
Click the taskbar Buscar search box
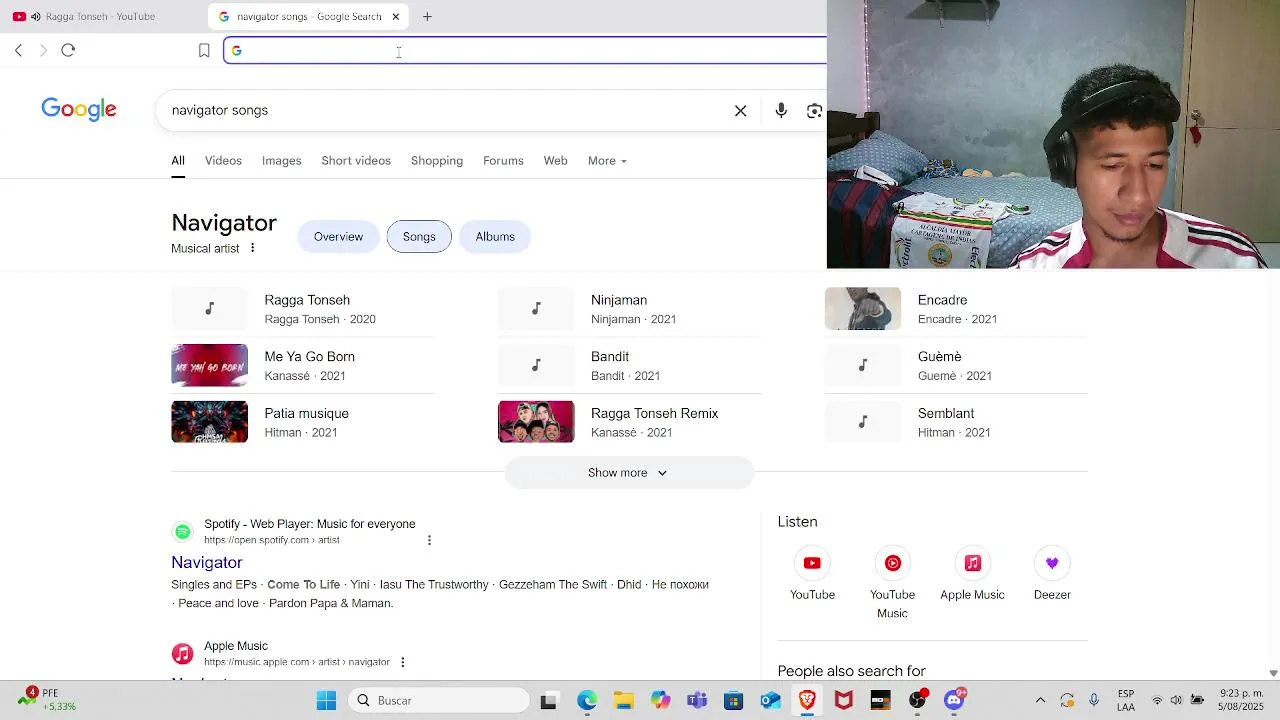pos(439,701)
